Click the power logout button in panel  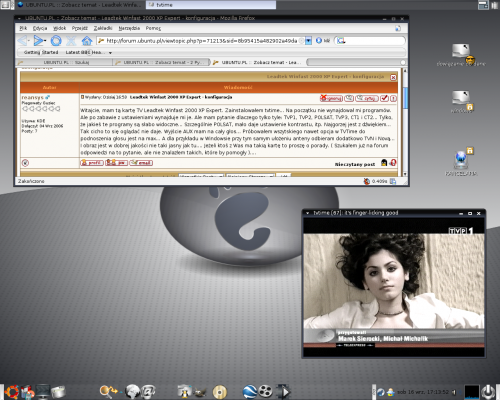(x=489, y=392)
